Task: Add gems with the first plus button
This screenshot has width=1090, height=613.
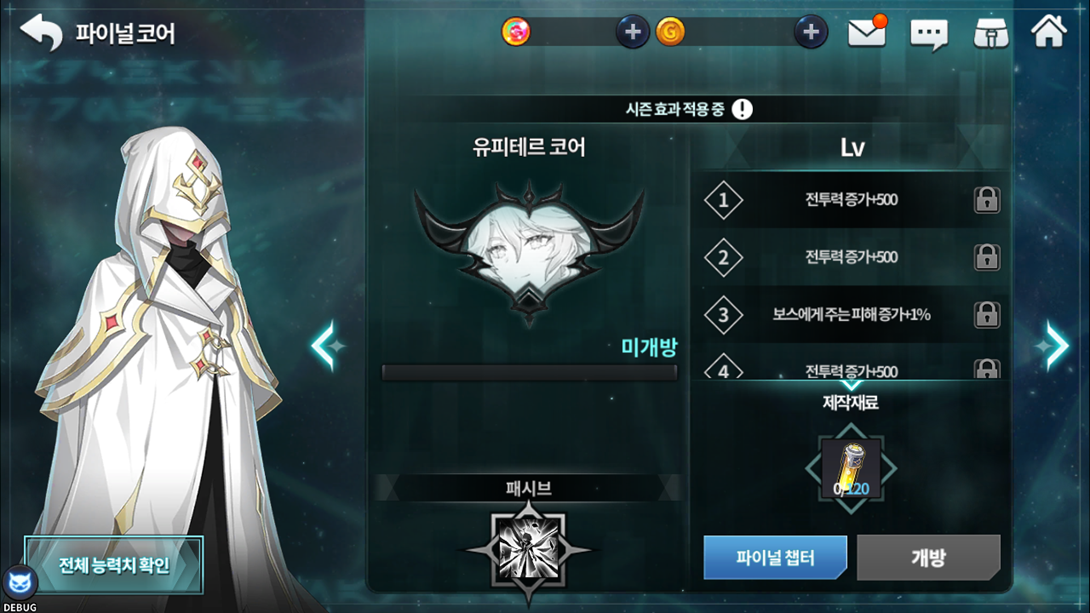Action: pyautogui.click(x=632, y=32)
